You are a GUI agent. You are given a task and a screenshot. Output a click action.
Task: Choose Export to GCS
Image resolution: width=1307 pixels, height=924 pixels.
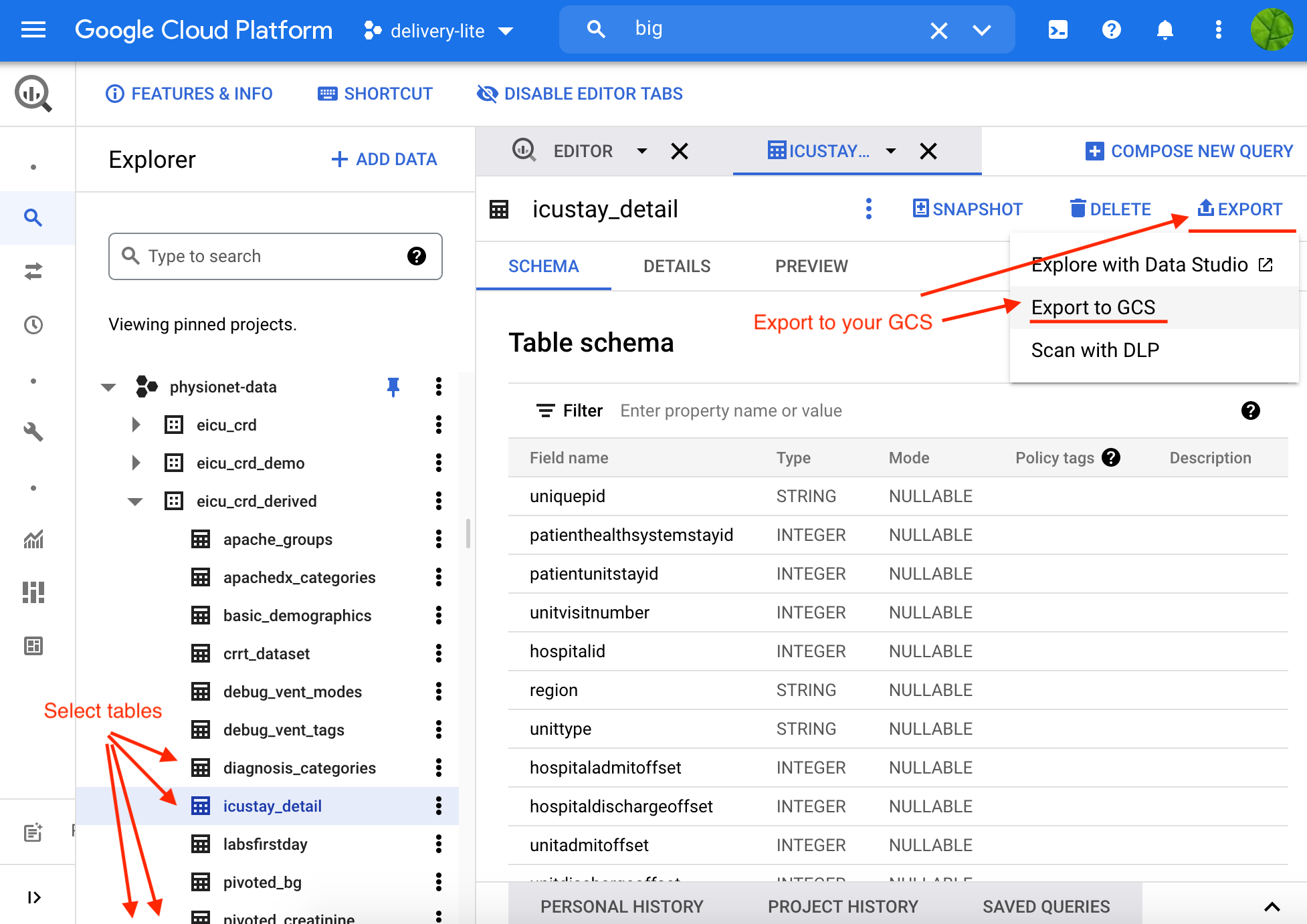1153,308
